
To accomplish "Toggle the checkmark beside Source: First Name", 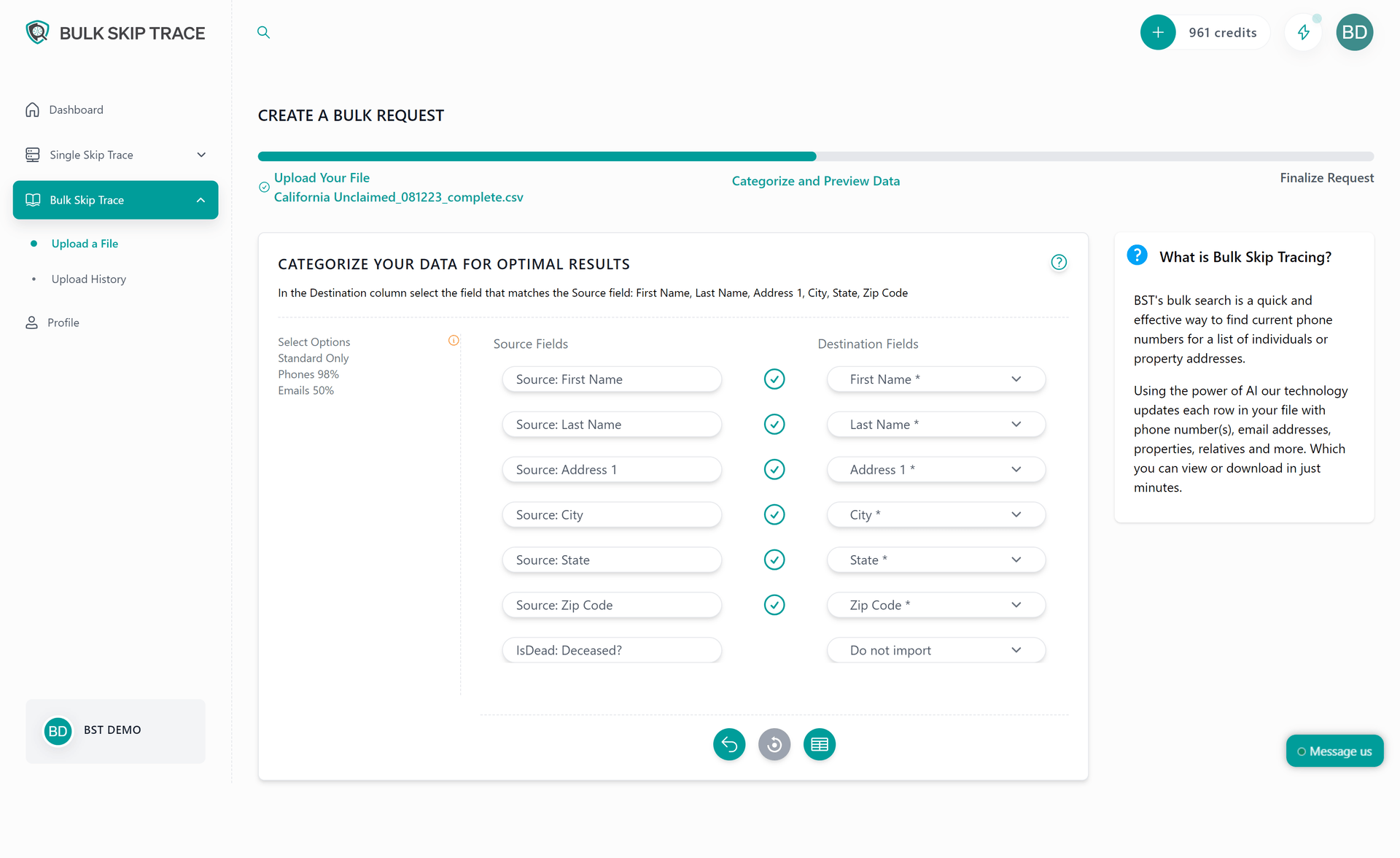I will 774,379.
